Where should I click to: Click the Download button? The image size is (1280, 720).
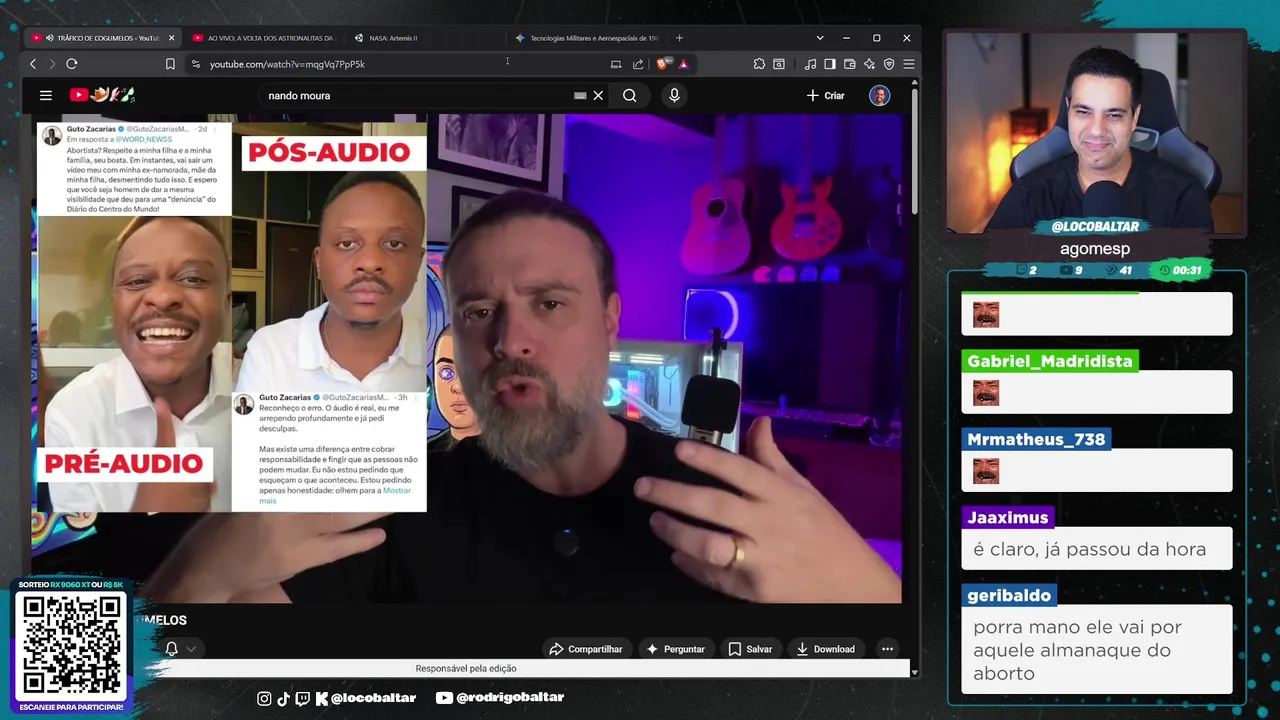825,649
